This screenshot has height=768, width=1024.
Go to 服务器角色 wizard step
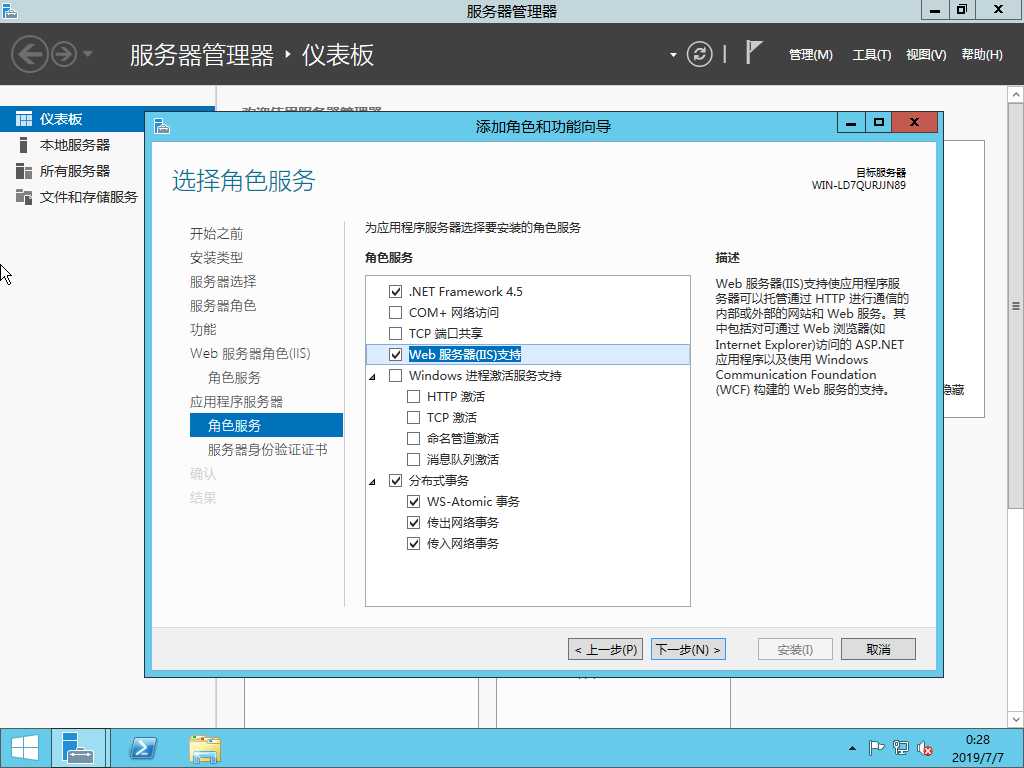(x=223, y=306)
